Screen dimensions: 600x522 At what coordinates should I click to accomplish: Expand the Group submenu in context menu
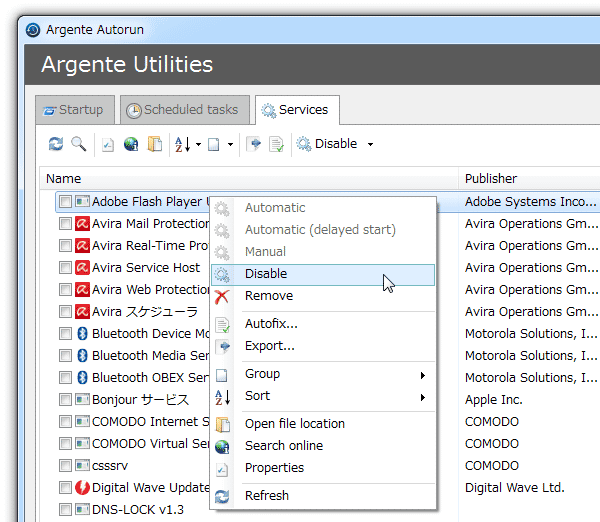pyautogui.click(x=323, y=374)
